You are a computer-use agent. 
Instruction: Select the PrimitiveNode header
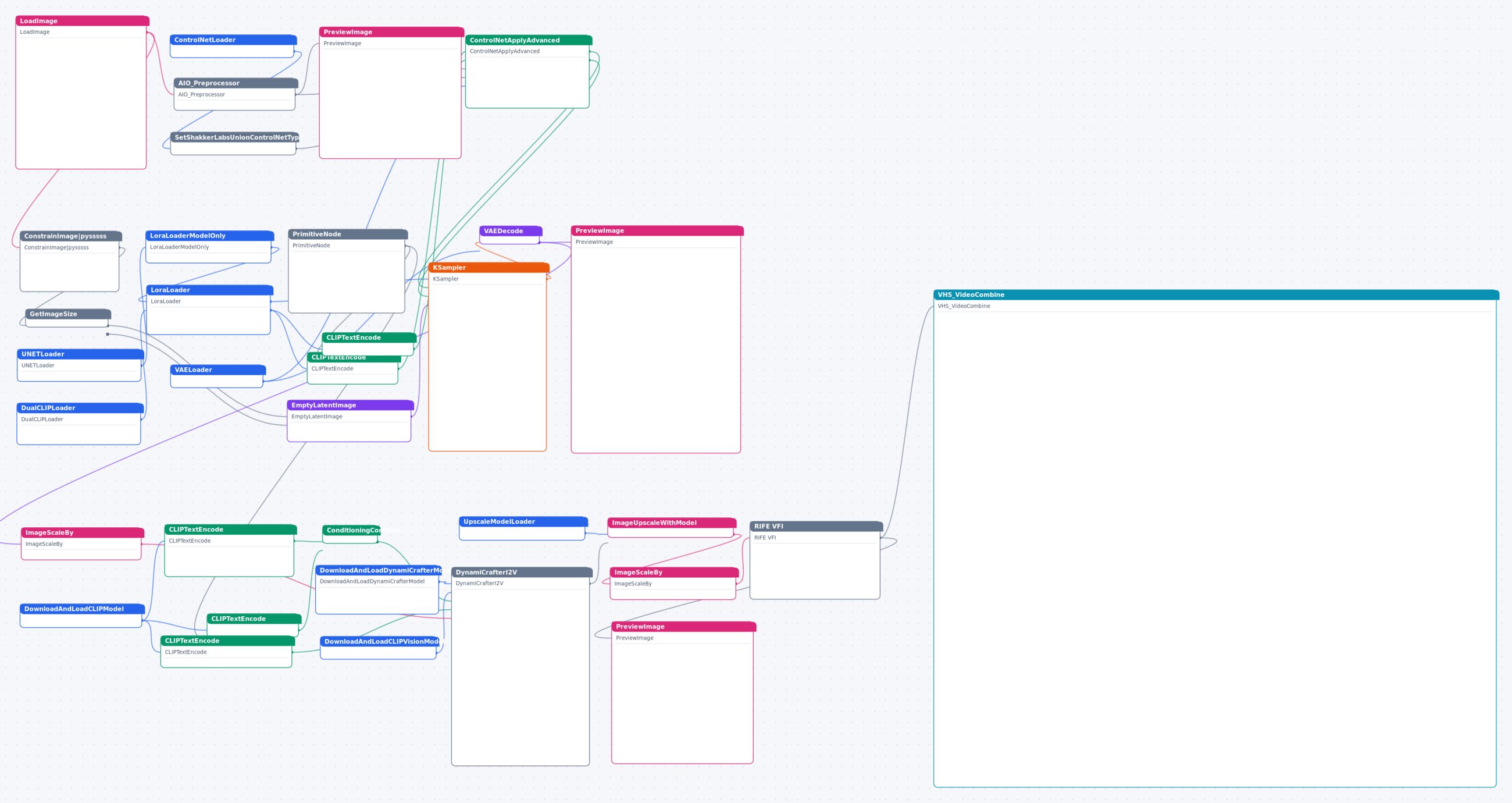point(348,234)
